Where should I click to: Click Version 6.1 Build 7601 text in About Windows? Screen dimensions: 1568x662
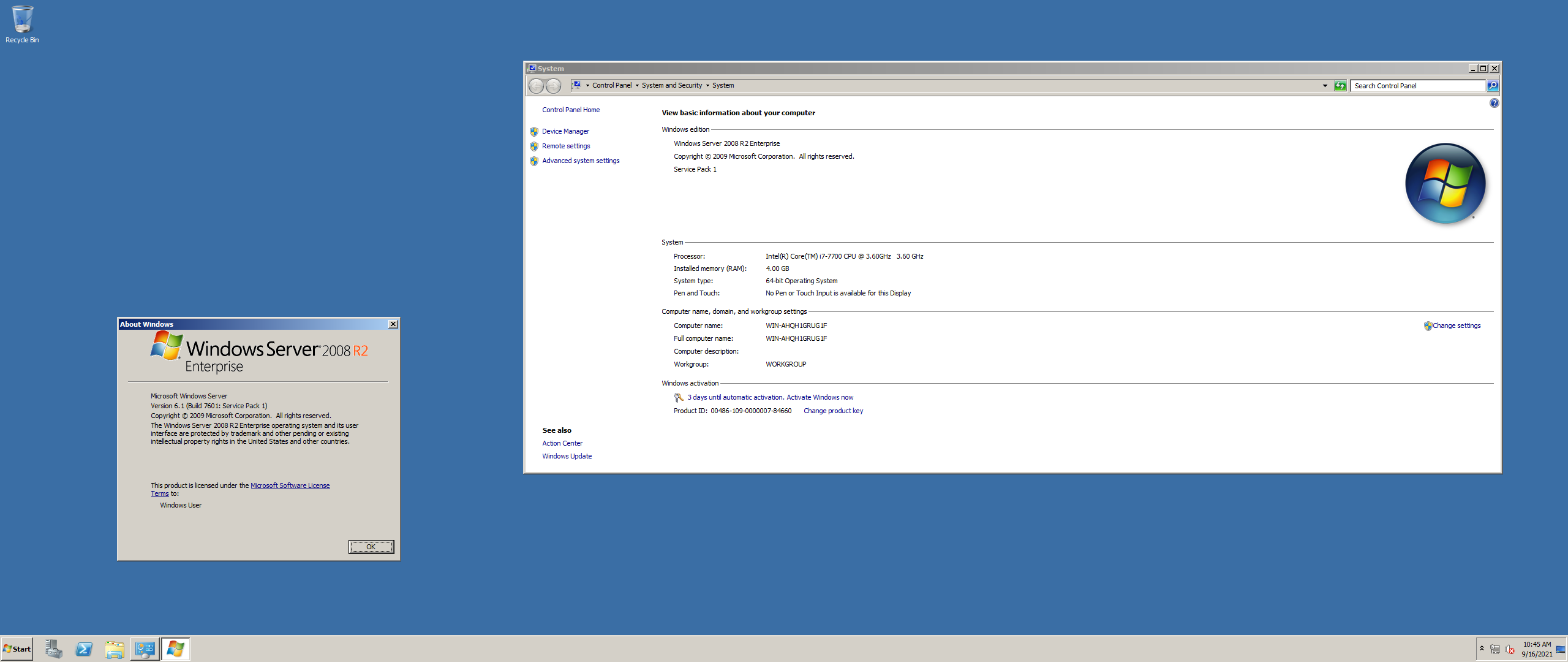(209, 406)
